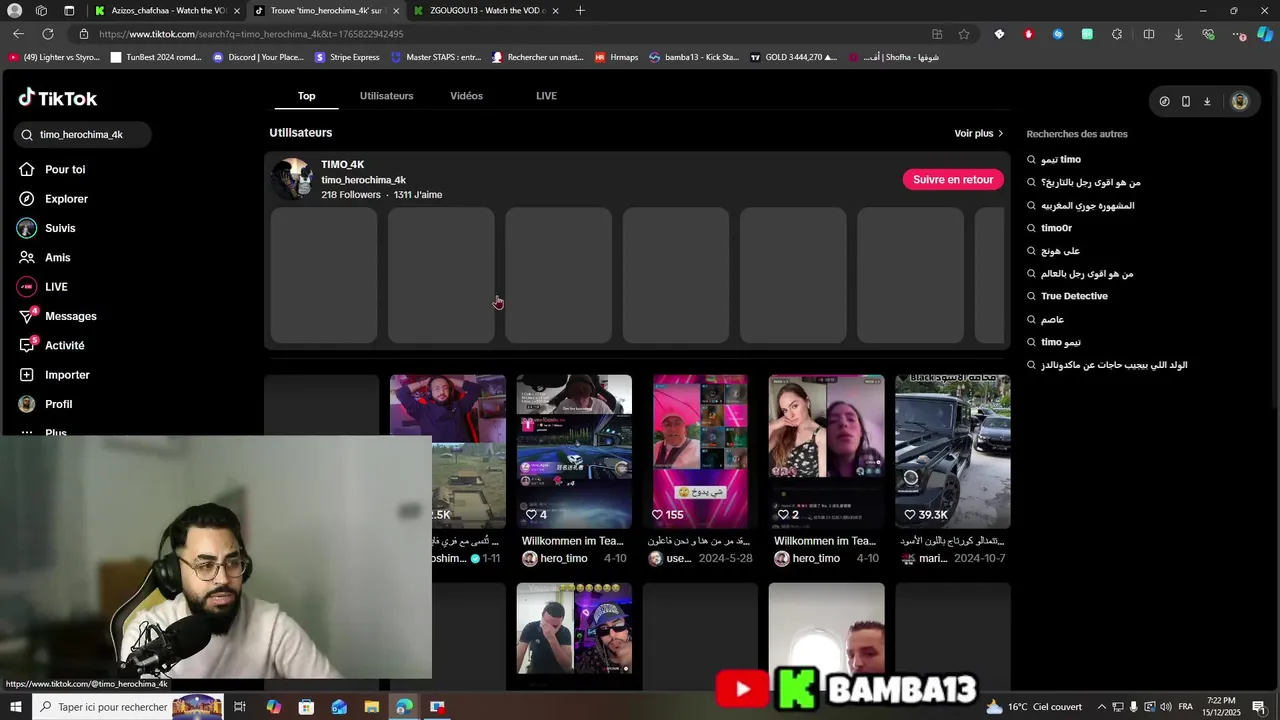Open the two women video with 2 likes
The height and width of the screenshot is (720, 1280).
coord(826,451)
